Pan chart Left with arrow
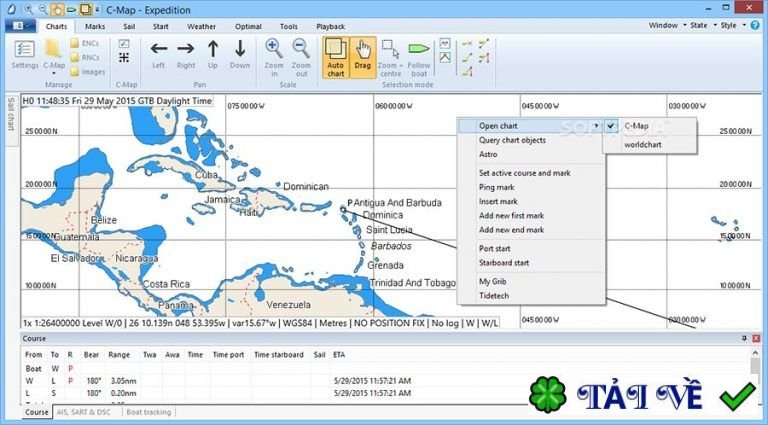This screenshot has height=425, width=768. (158, 48)
